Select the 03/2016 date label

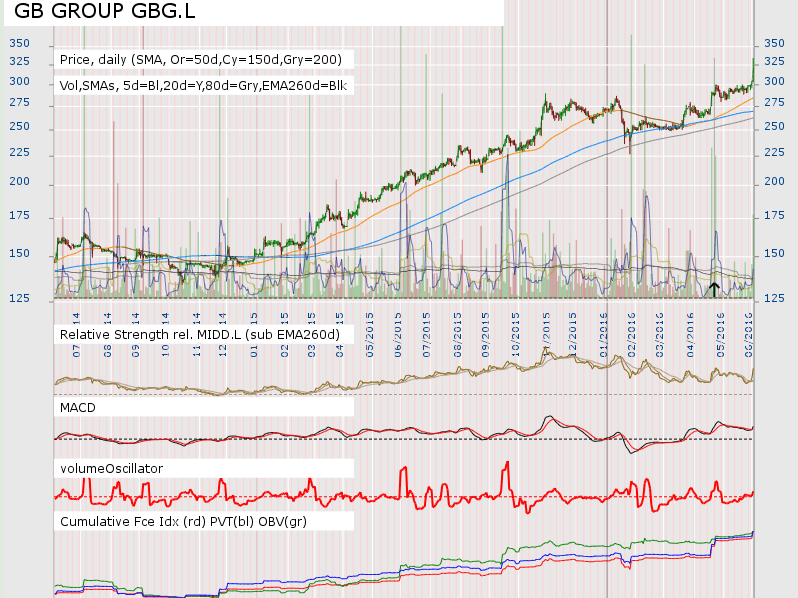coord(660,335)
